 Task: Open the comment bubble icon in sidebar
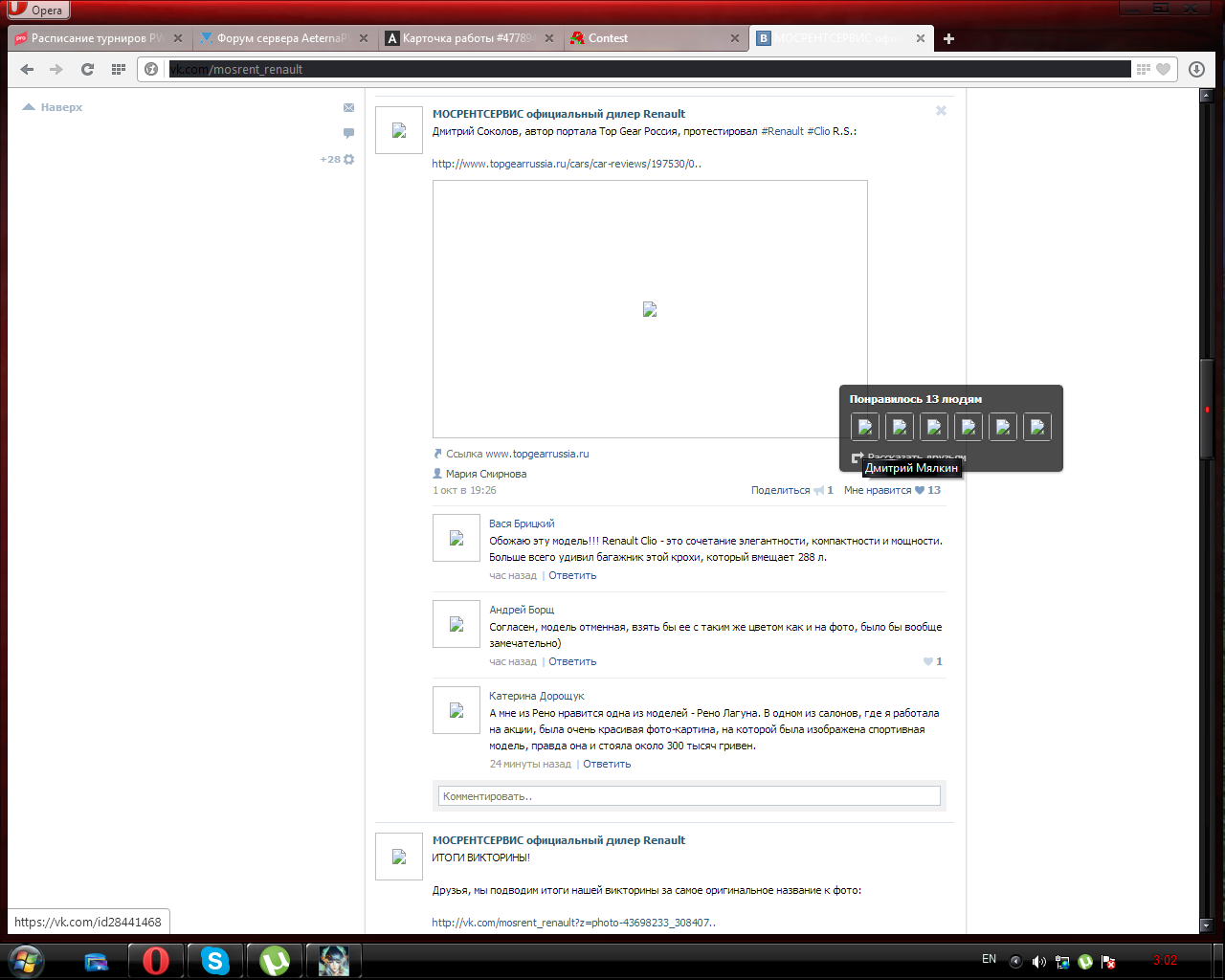[x=348, y=133]
